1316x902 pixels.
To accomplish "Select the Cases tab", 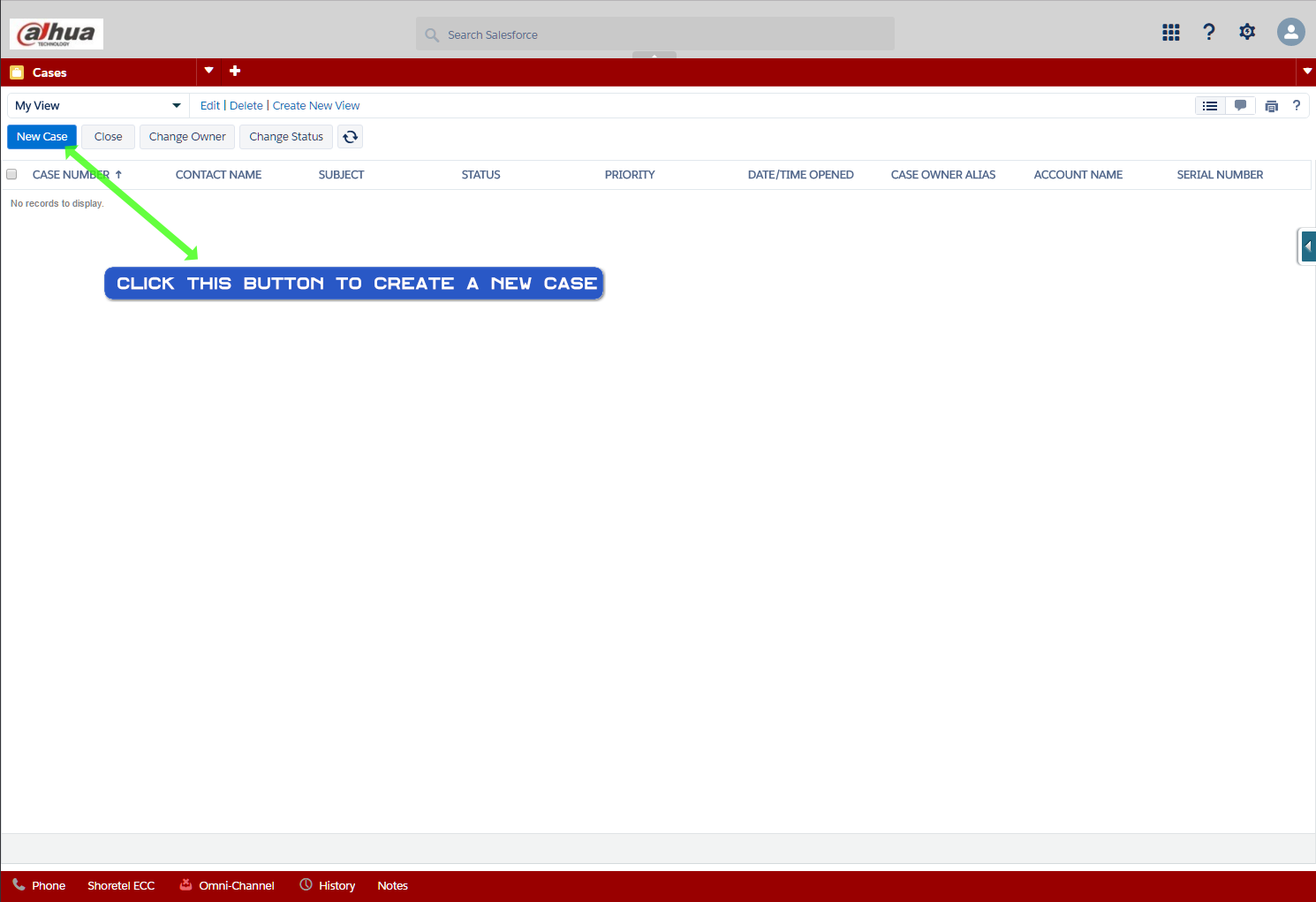I will (x=99, y=72).
